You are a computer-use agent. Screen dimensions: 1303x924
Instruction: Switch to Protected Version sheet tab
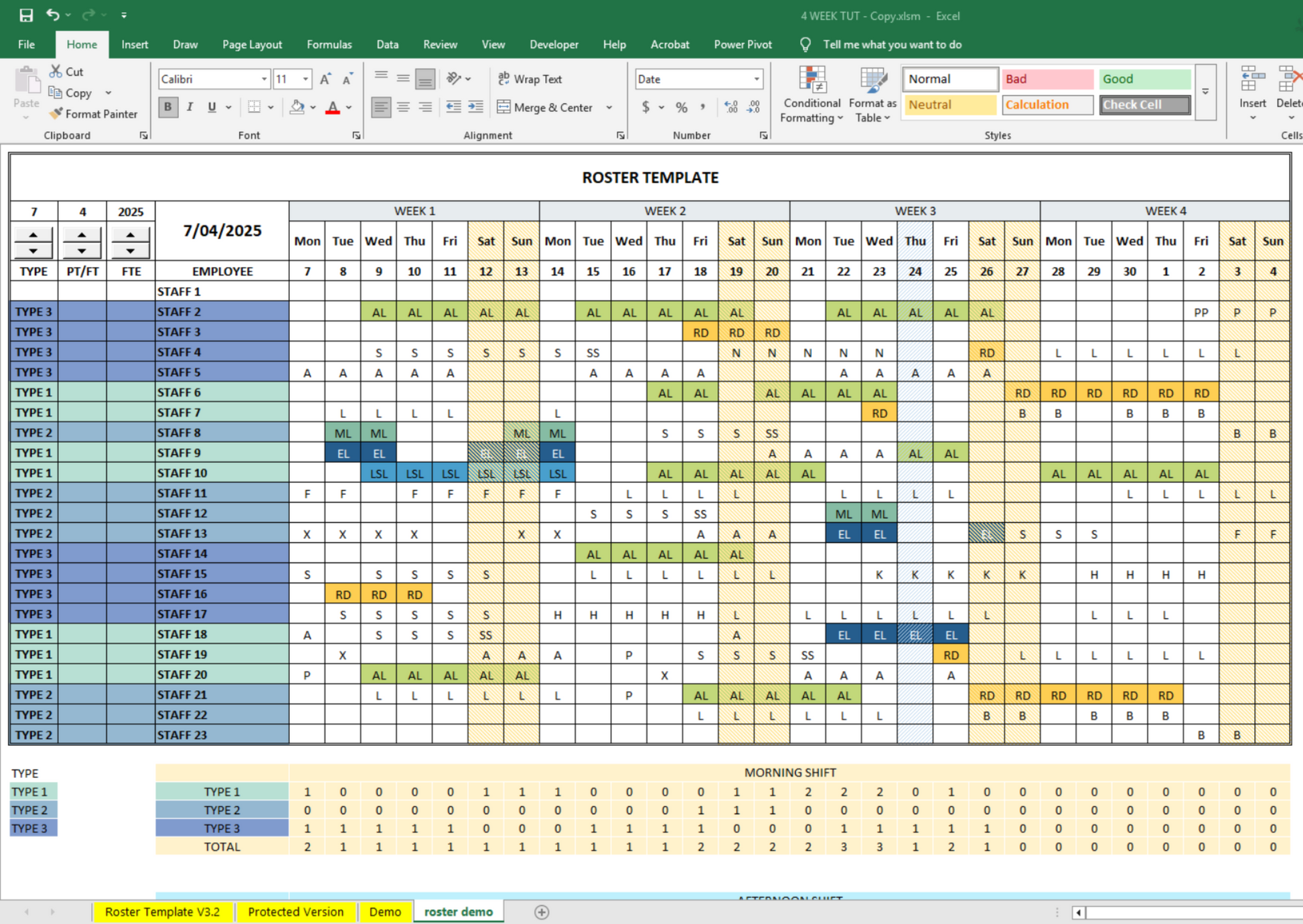(295, 912)
